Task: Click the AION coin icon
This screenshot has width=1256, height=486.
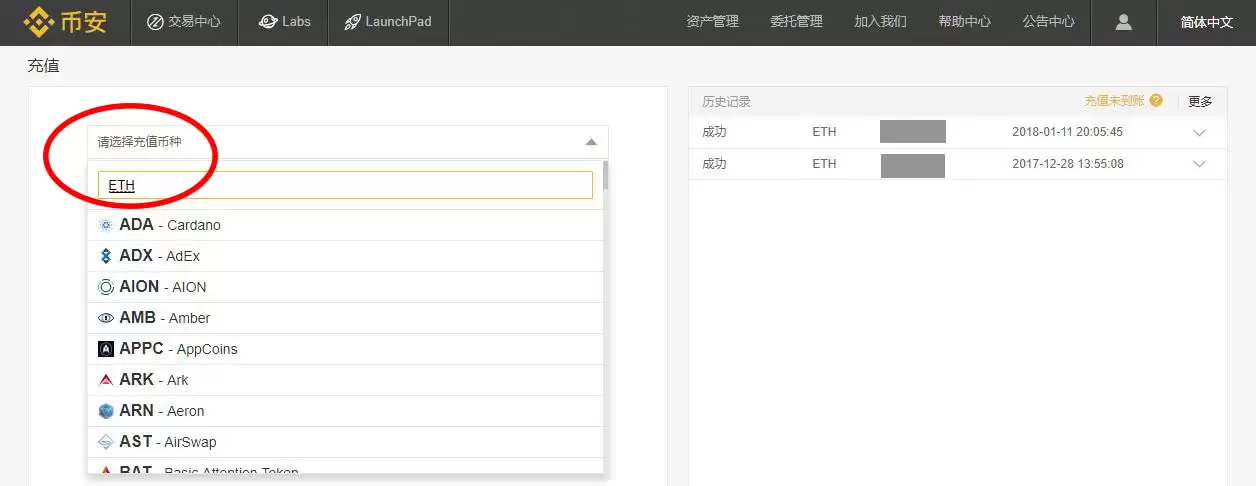Action: [106, 287]
